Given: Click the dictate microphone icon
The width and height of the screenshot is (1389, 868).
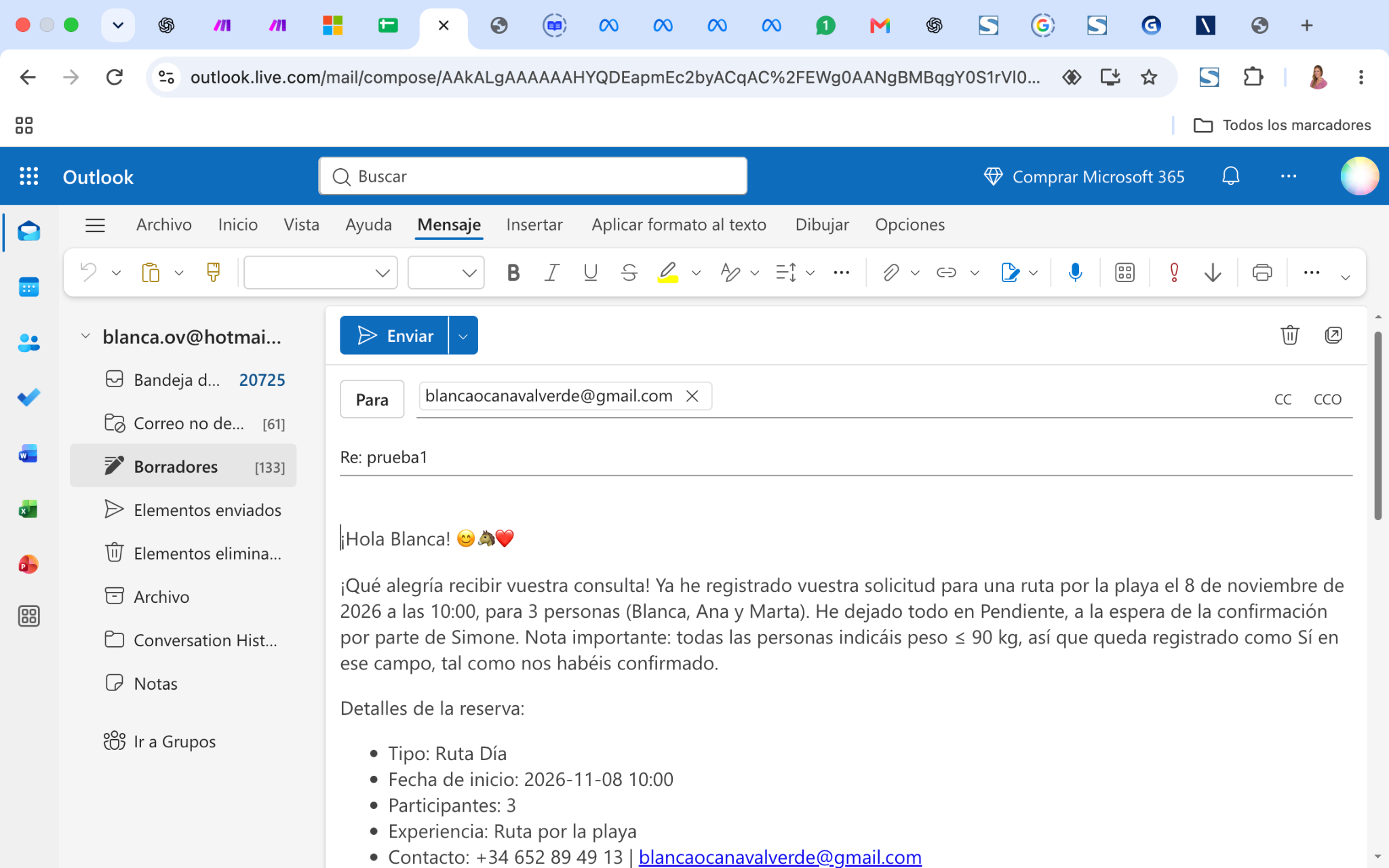Looking at the screenshot, I should (1075, 273).
